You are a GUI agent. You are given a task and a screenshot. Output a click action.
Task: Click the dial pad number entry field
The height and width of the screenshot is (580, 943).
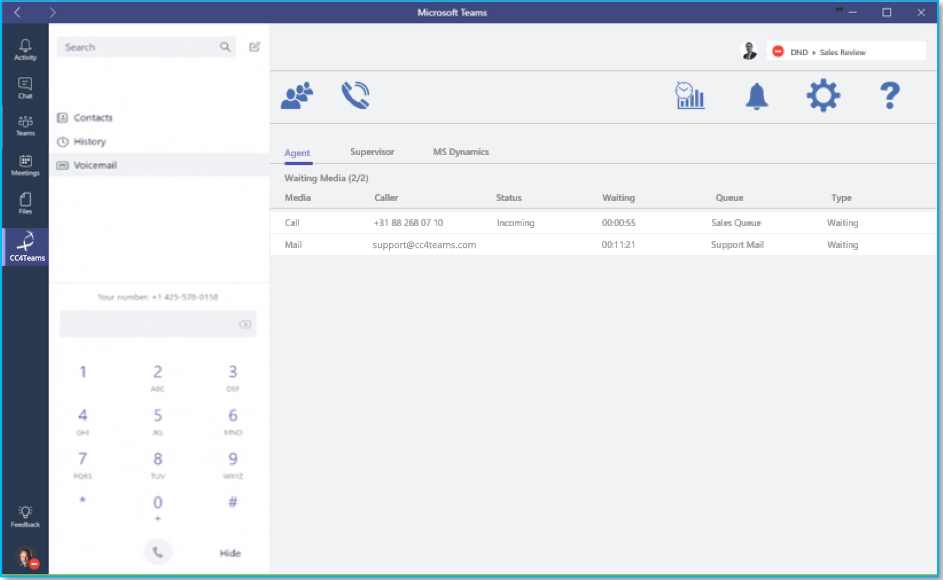coord(158,324)
